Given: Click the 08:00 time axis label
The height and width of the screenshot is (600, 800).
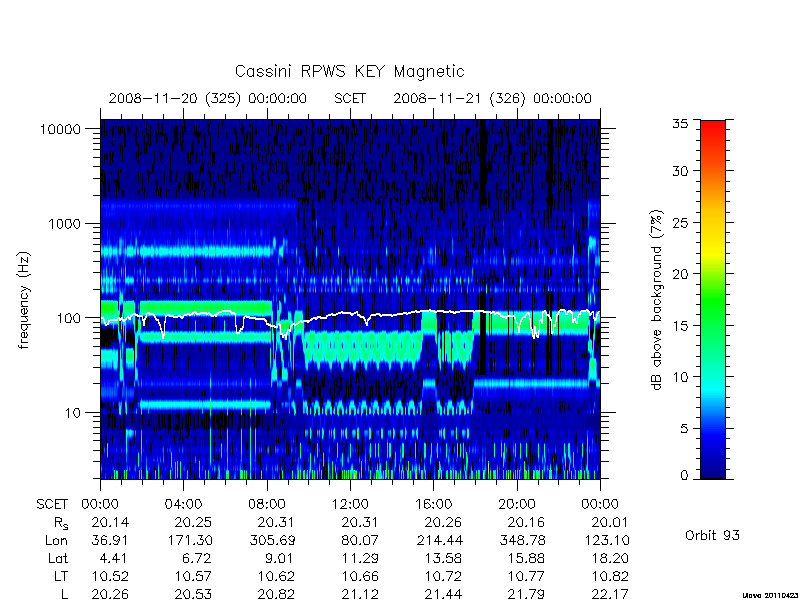Looking at the screenshot, I should 267,505.
